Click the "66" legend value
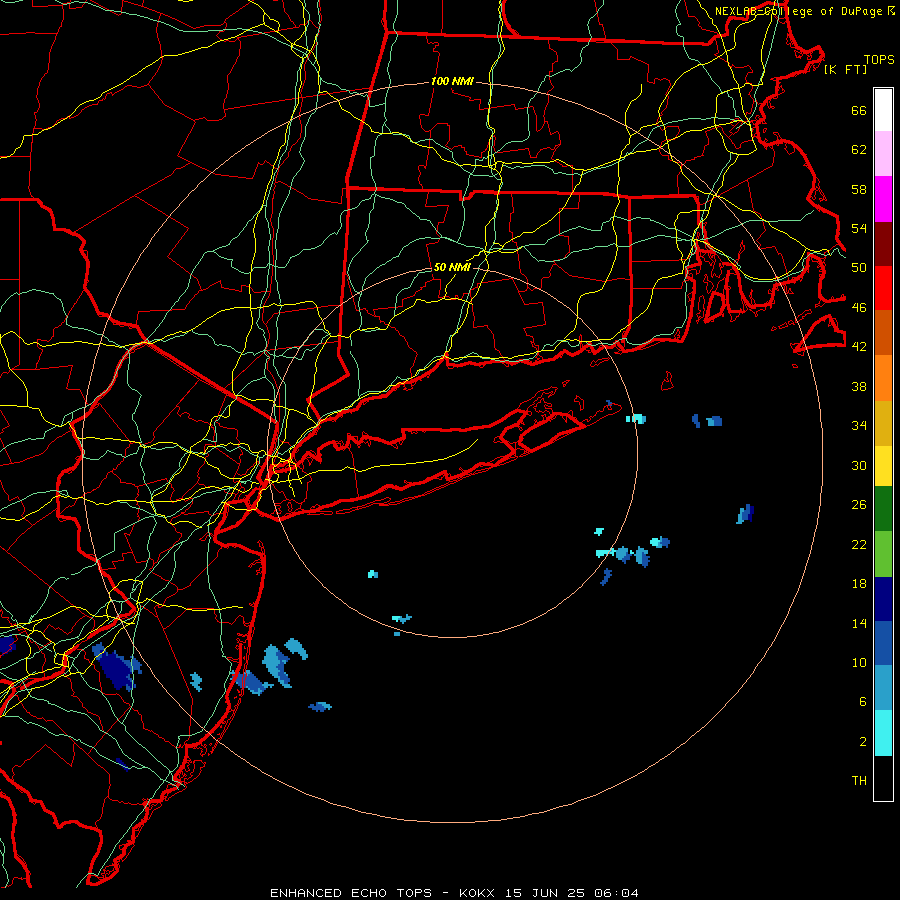Viewport: 900px width, 900px height. point(859,111)
